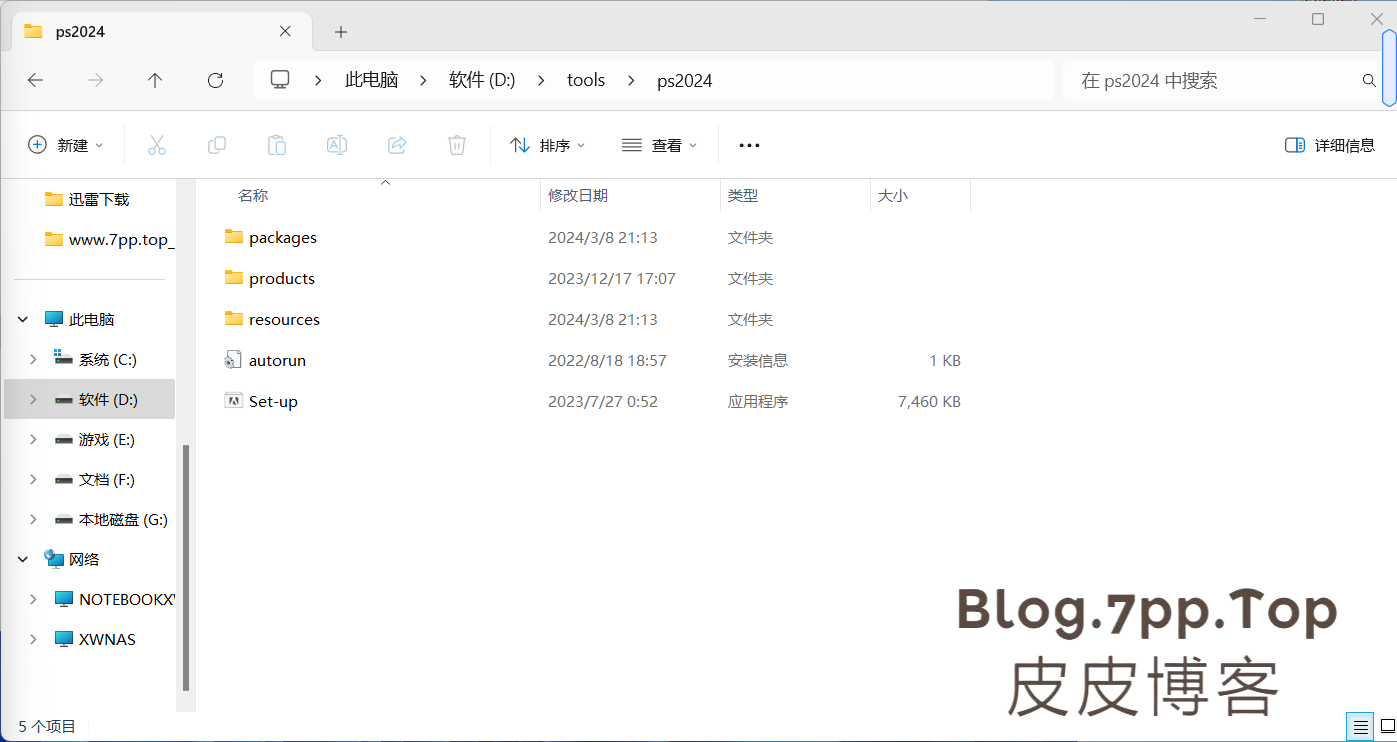Open the 查看 view dropdown
This screenshot has height=742, width=1397.
click(x=659, y=145)
